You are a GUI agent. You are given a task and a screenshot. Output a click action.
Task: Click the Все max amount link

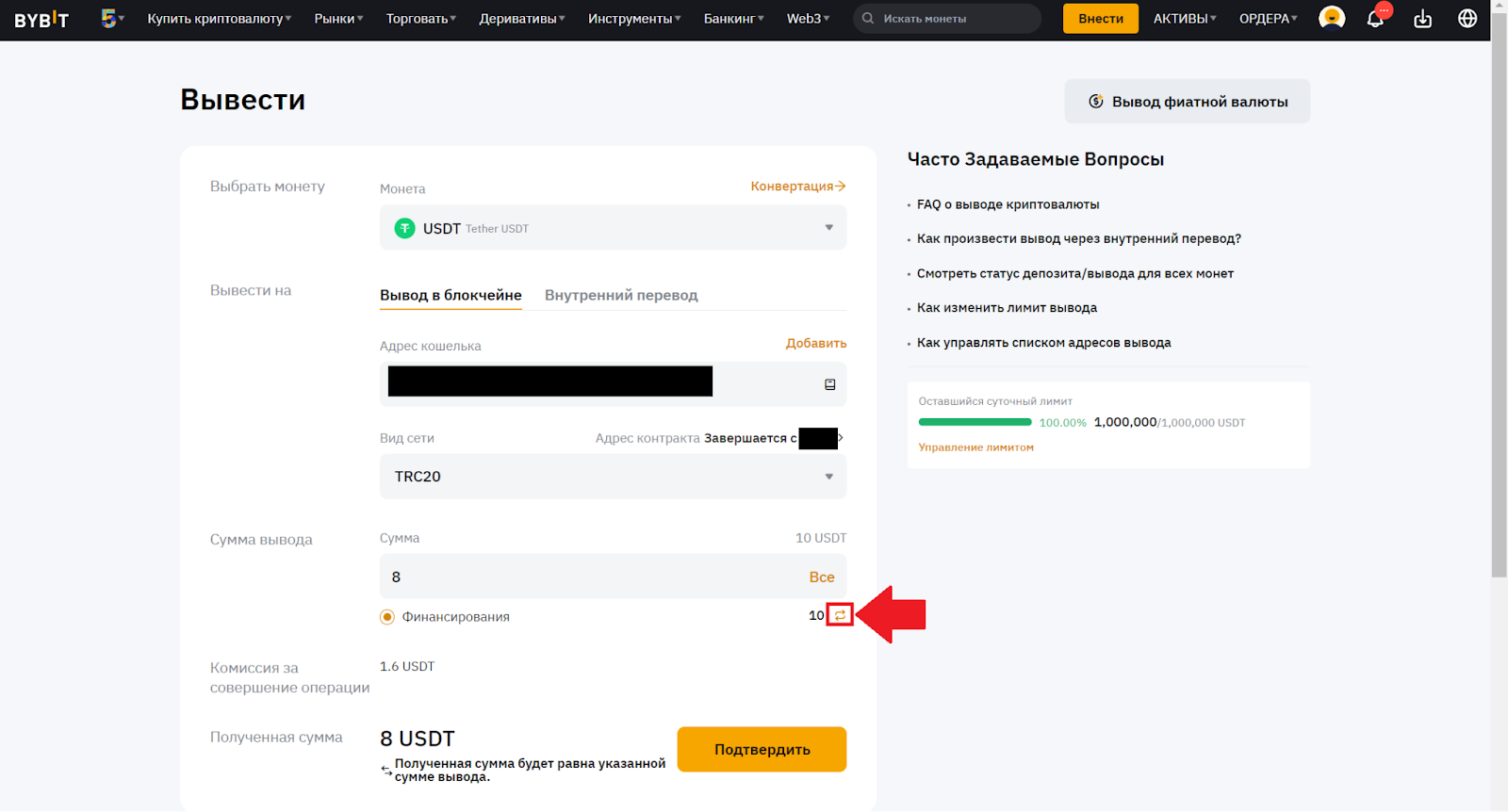[822, 577]
